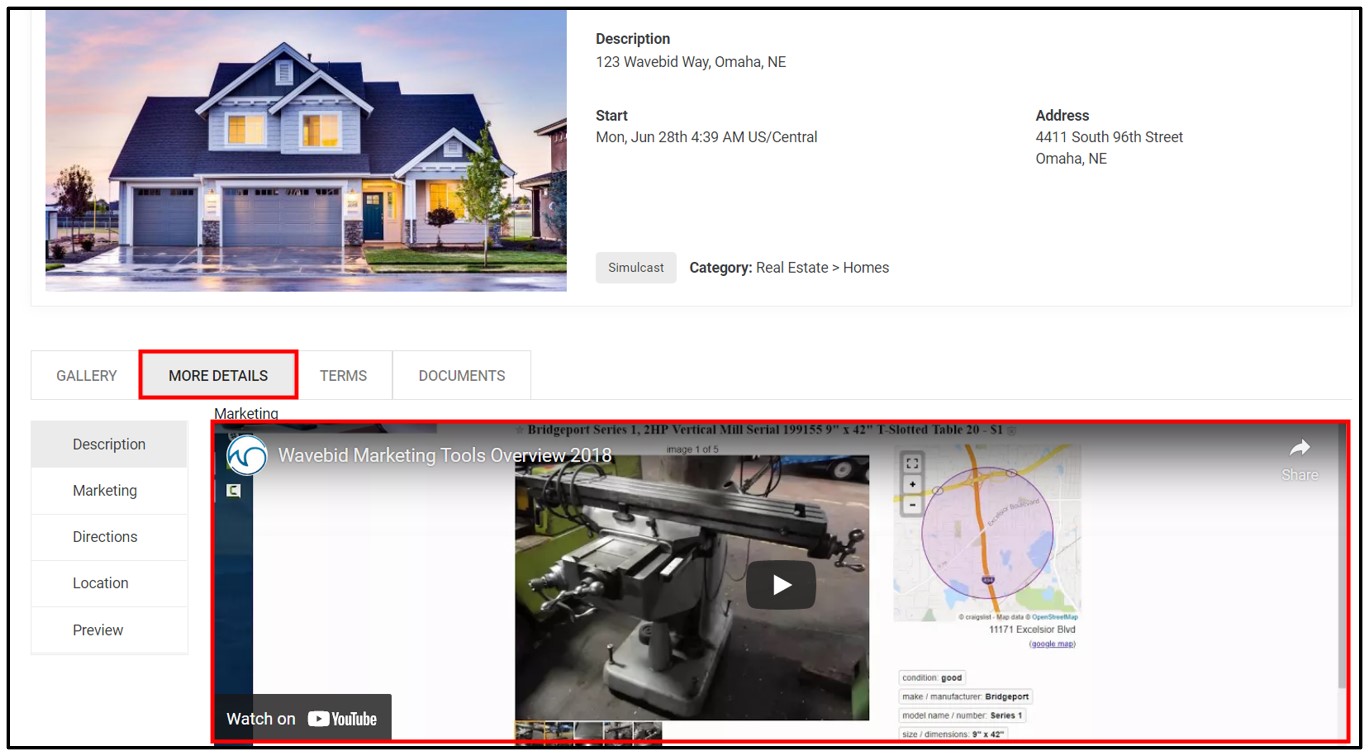The width and height of the screenshot is (1369, 755).
Task: Open video title Wavebid Marketing Tools Overview 2018
Action: coord(445,455)
